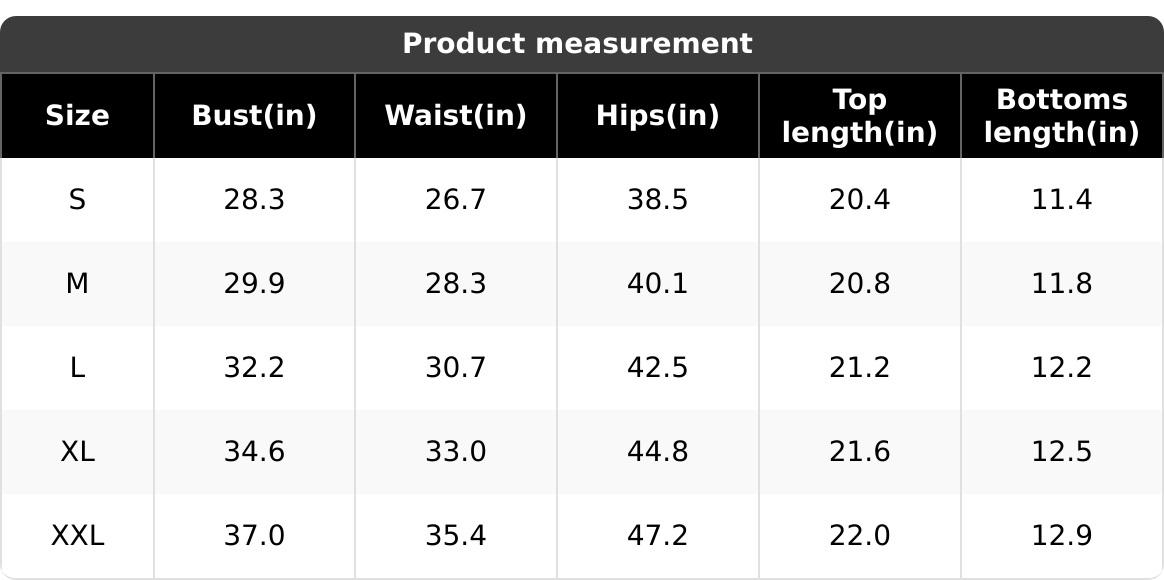Screen dimensions: 1164x580
Task: Click the XL size row label
Action: pos(77,452)
